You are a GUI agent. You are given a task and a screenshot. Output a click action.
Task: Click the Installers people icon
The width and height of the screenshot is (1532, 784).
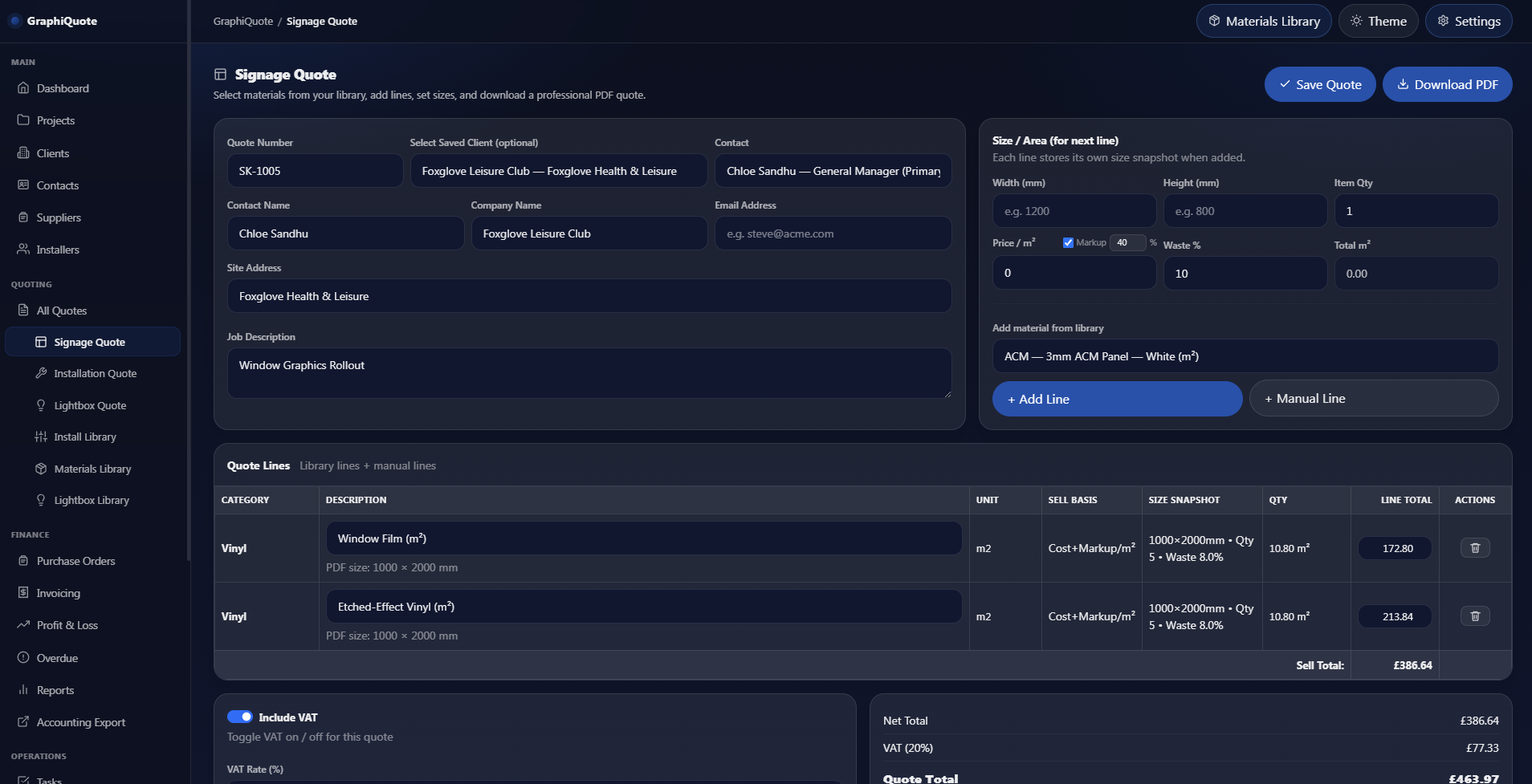[x=23, y=250]
